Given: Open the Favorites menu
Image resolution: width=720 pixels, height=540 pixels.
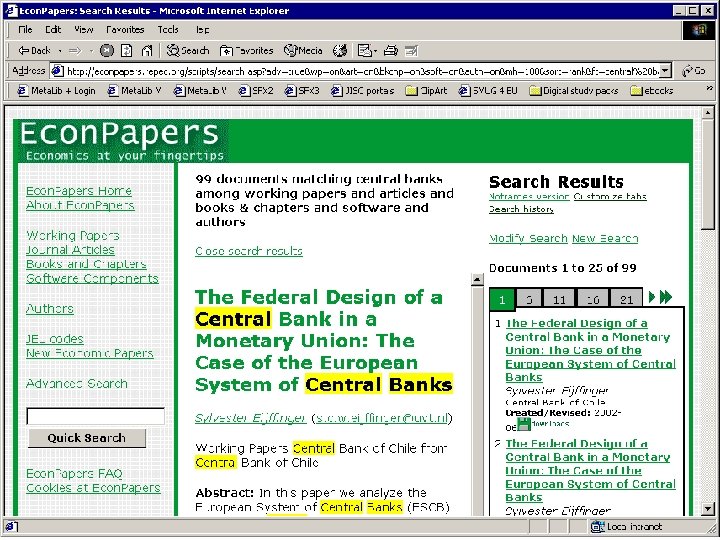Looking at the screenshot, I should (125, 30).
